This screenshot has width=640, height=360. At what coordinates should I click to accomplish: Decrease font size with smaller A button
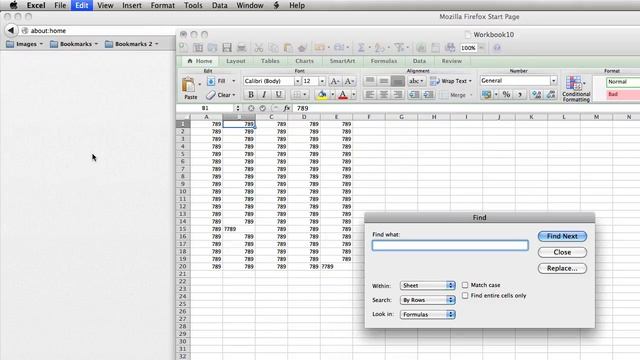click(x=349, y=81)
